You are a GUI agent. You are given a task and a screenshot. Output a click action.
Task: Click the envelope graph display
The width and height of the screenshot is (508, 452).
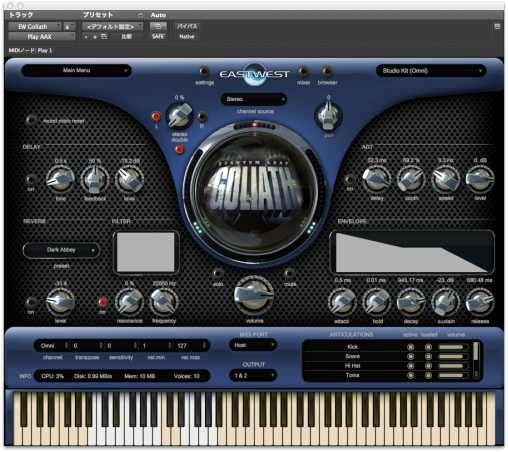(412, 252)
